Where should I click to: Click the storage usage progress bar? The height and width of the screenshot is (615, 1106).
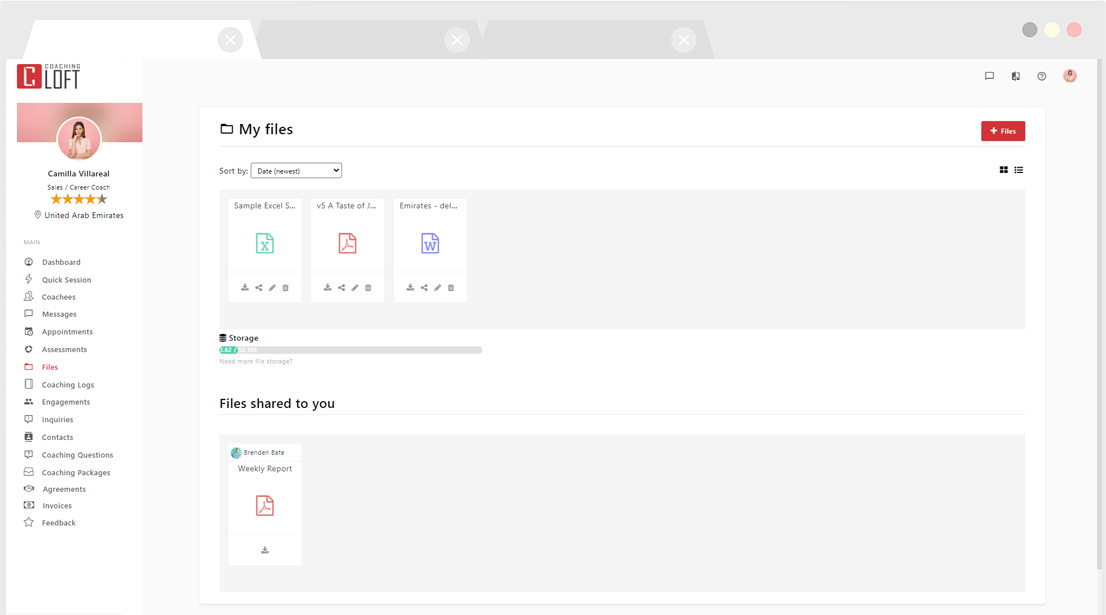[350, 350]
